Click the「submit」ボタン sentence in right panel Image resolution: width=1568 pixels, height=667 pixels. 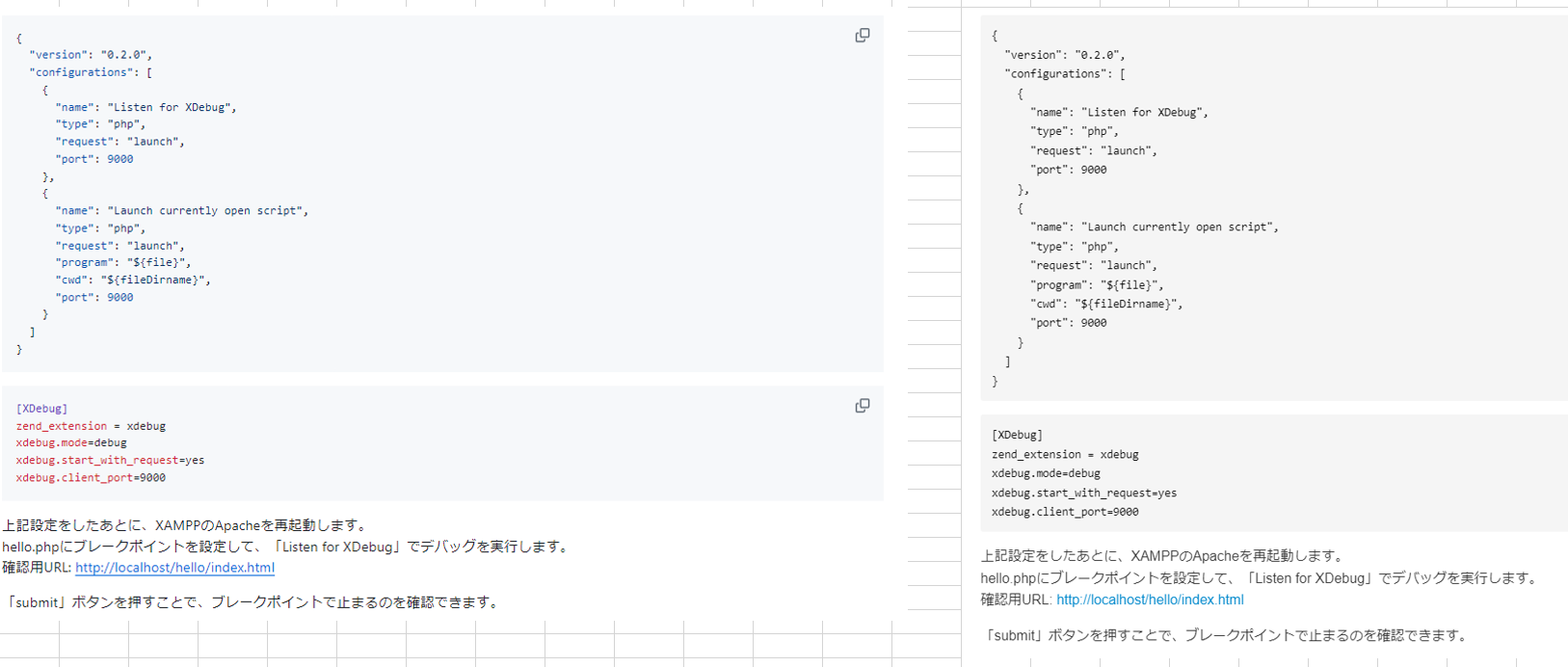[x=1227, y=635]
